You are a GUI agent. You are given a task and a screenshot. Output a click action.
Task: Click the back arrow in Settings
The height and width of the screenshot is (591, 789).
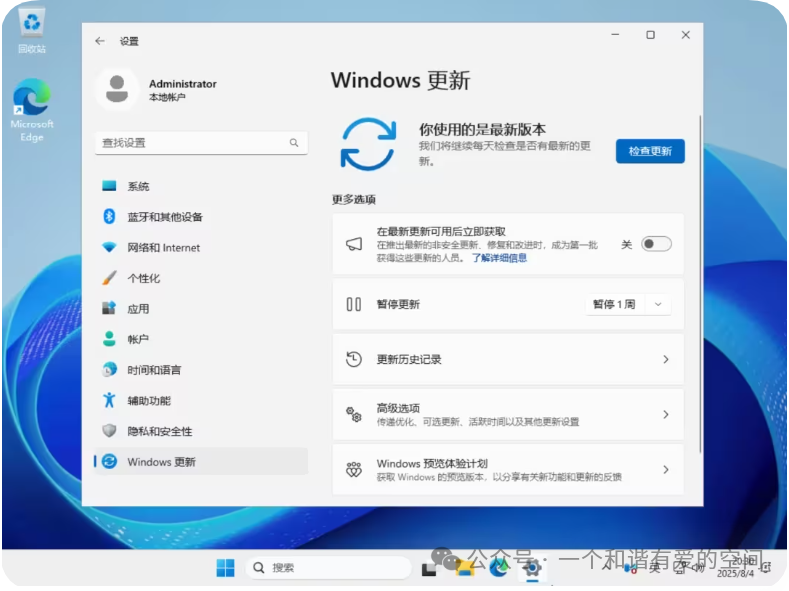point(99,41)
